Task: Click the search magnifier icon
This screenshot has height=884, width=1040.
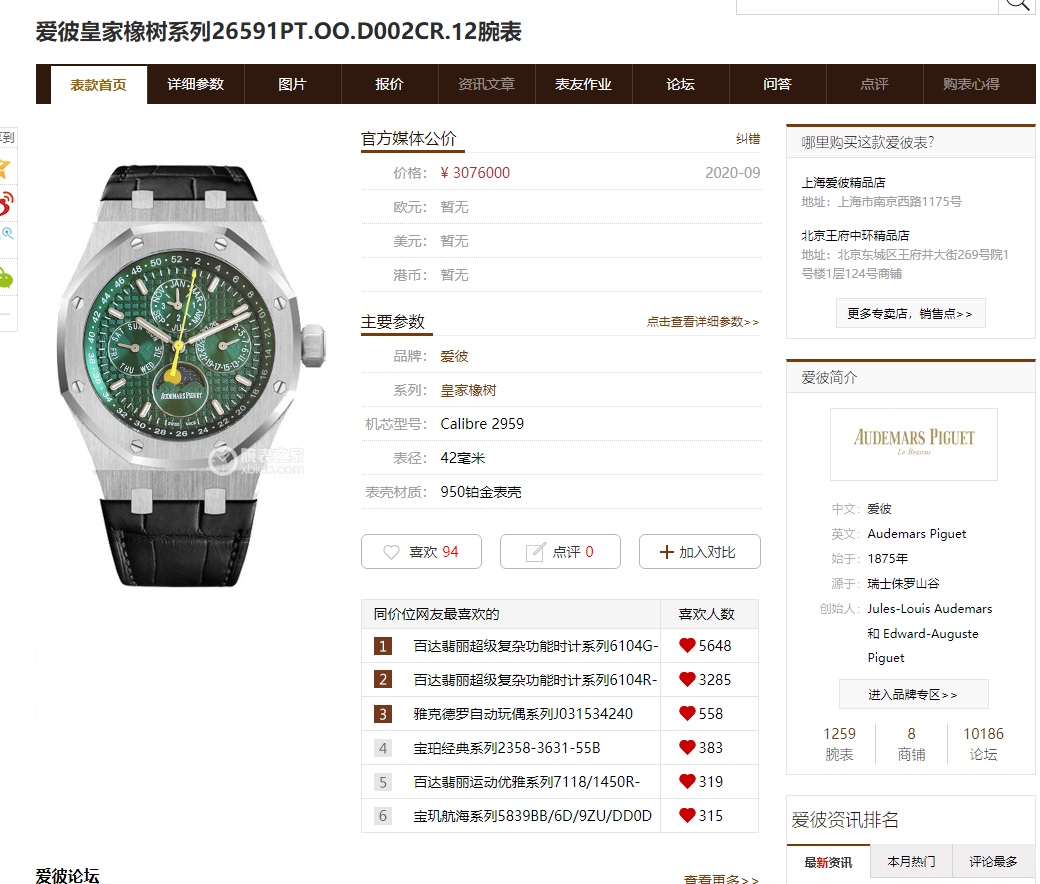Action: click(1017, 4)
